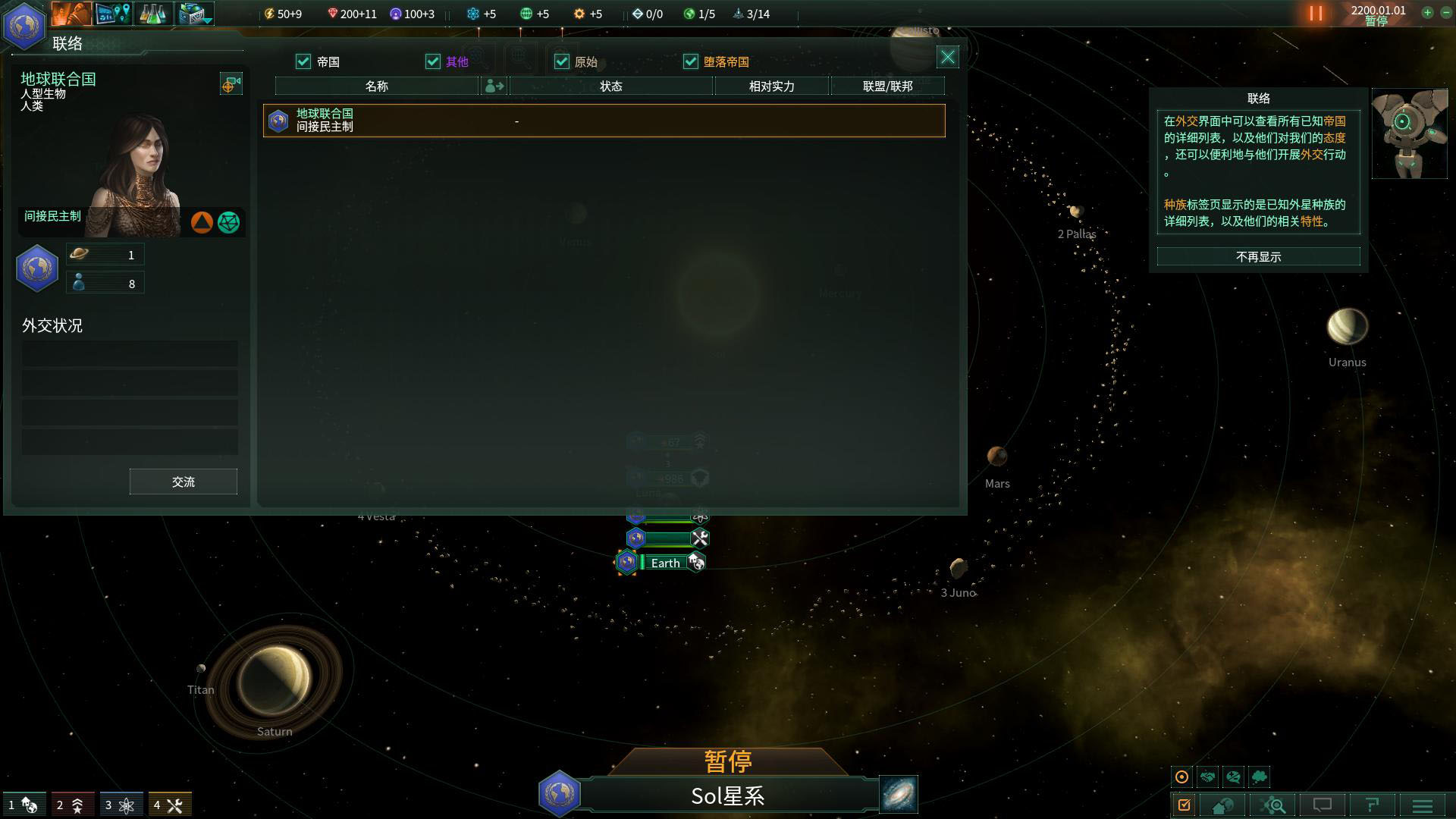The height and width of the screenshot is (819, 1456).
Task: Click the 不再显示 dismiss tooltip button
Action: (x=1258, y=256)
